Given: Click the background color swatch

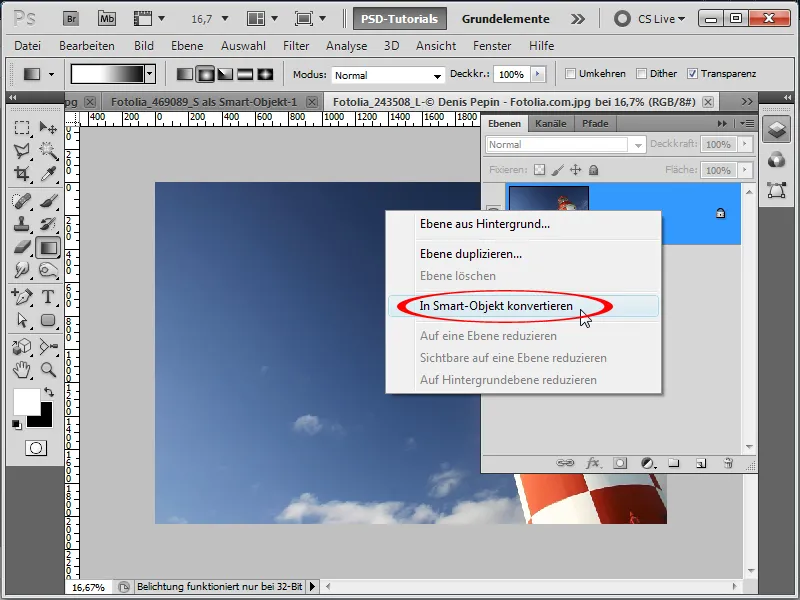Looking at the screenshot, I should [44, 418].
